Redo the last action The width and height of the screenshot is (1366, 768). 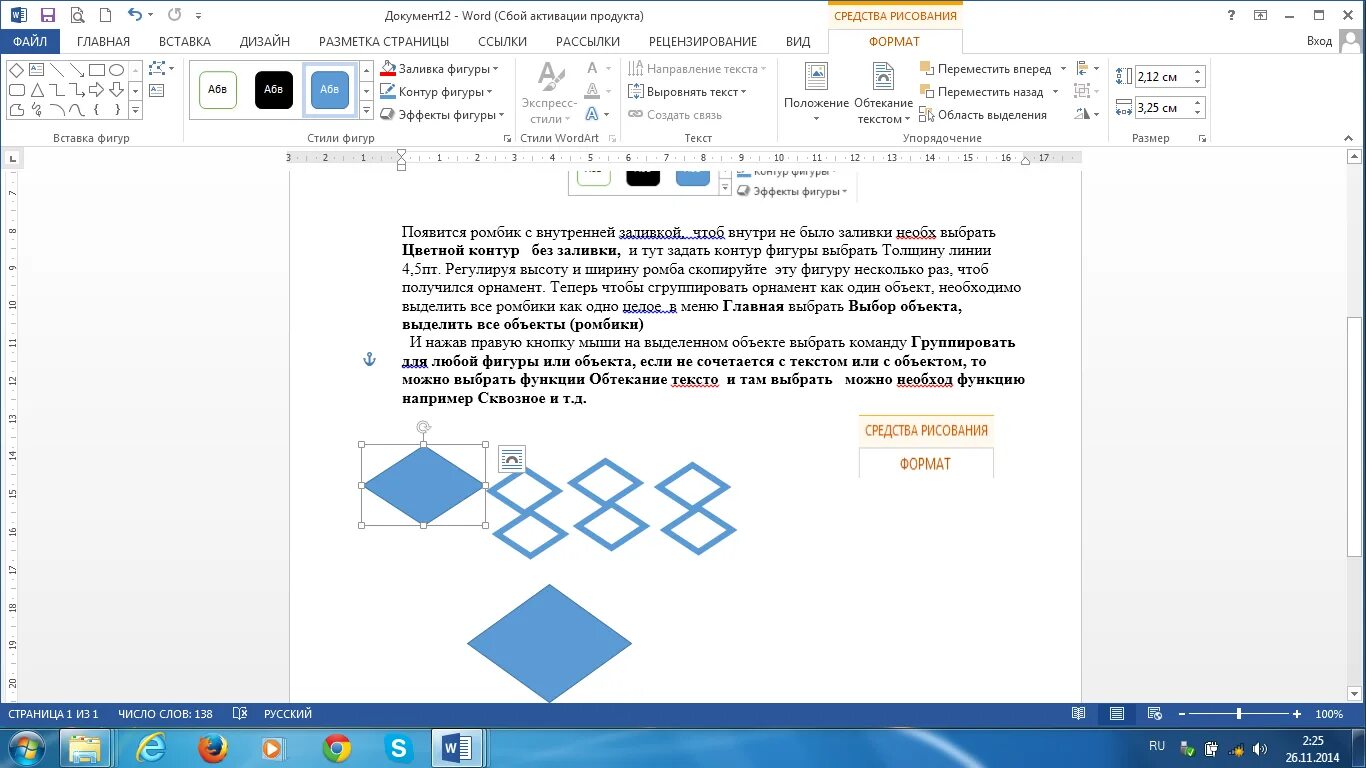[175, 15]
